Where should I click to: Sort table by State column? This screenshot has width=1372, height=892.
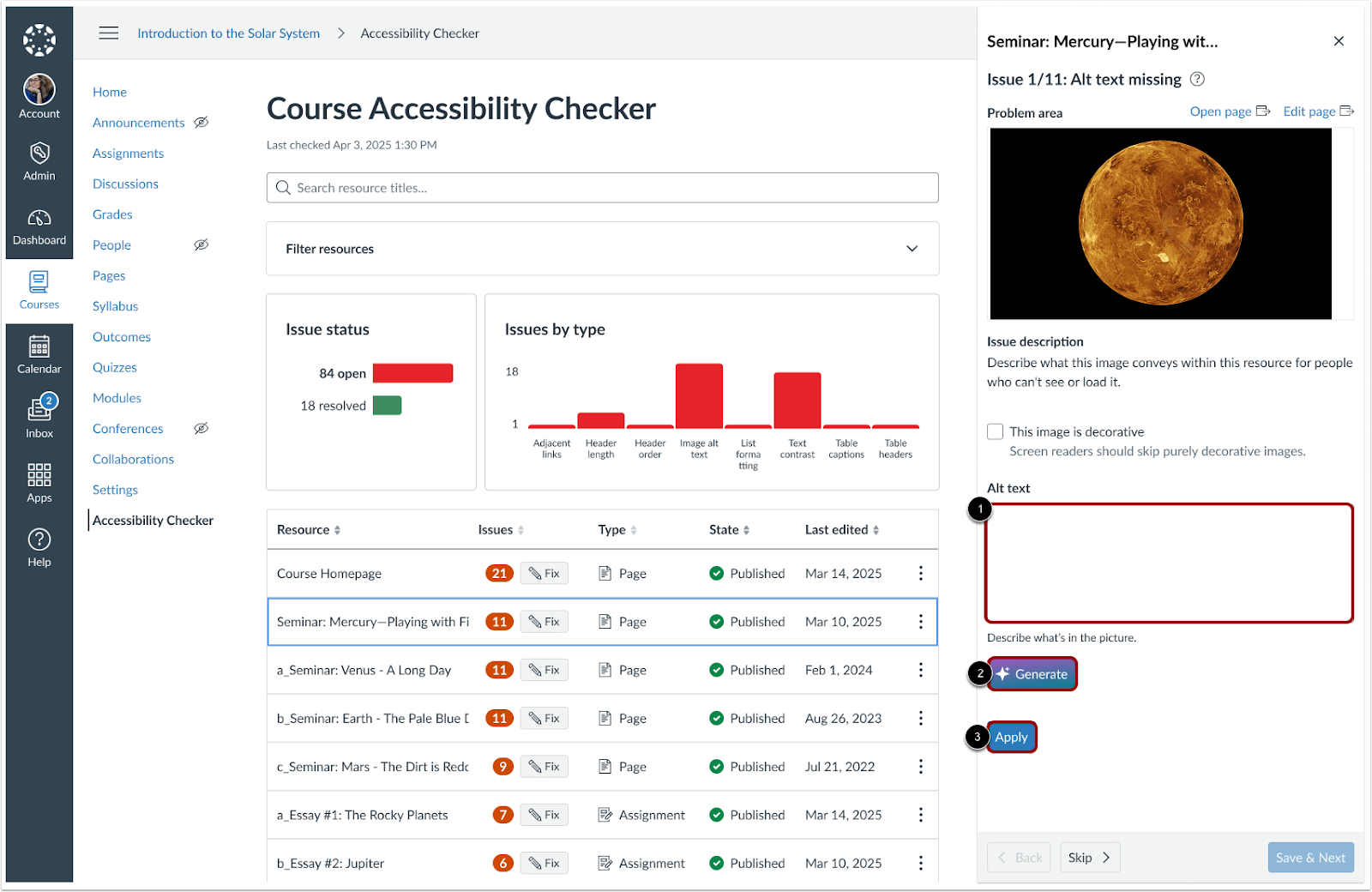[x=730, y=530]
